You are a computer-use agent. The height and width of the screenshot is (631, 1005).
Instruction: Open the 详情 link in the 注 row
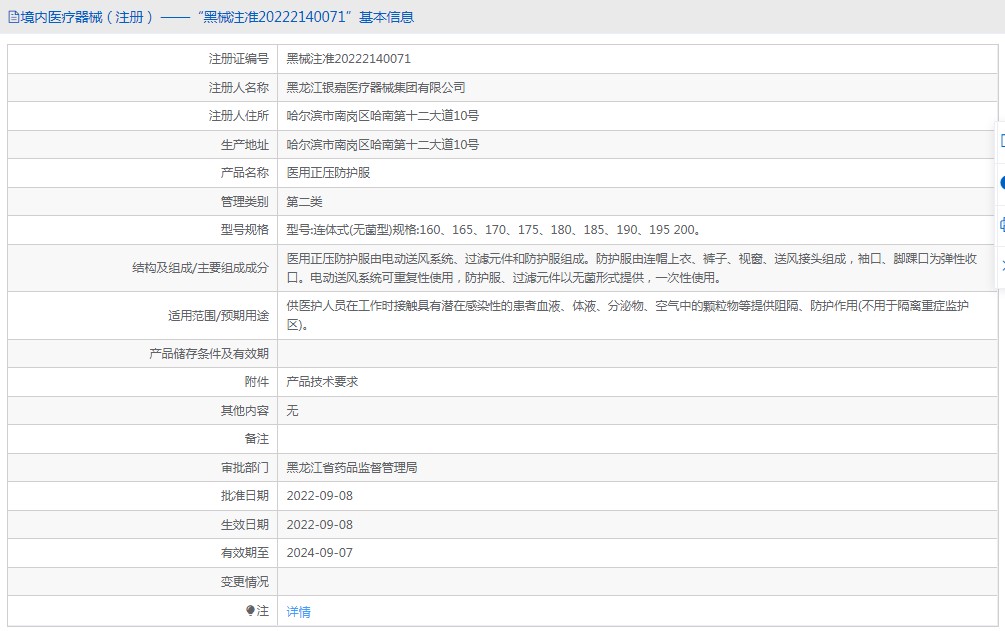tap(298, 612)
